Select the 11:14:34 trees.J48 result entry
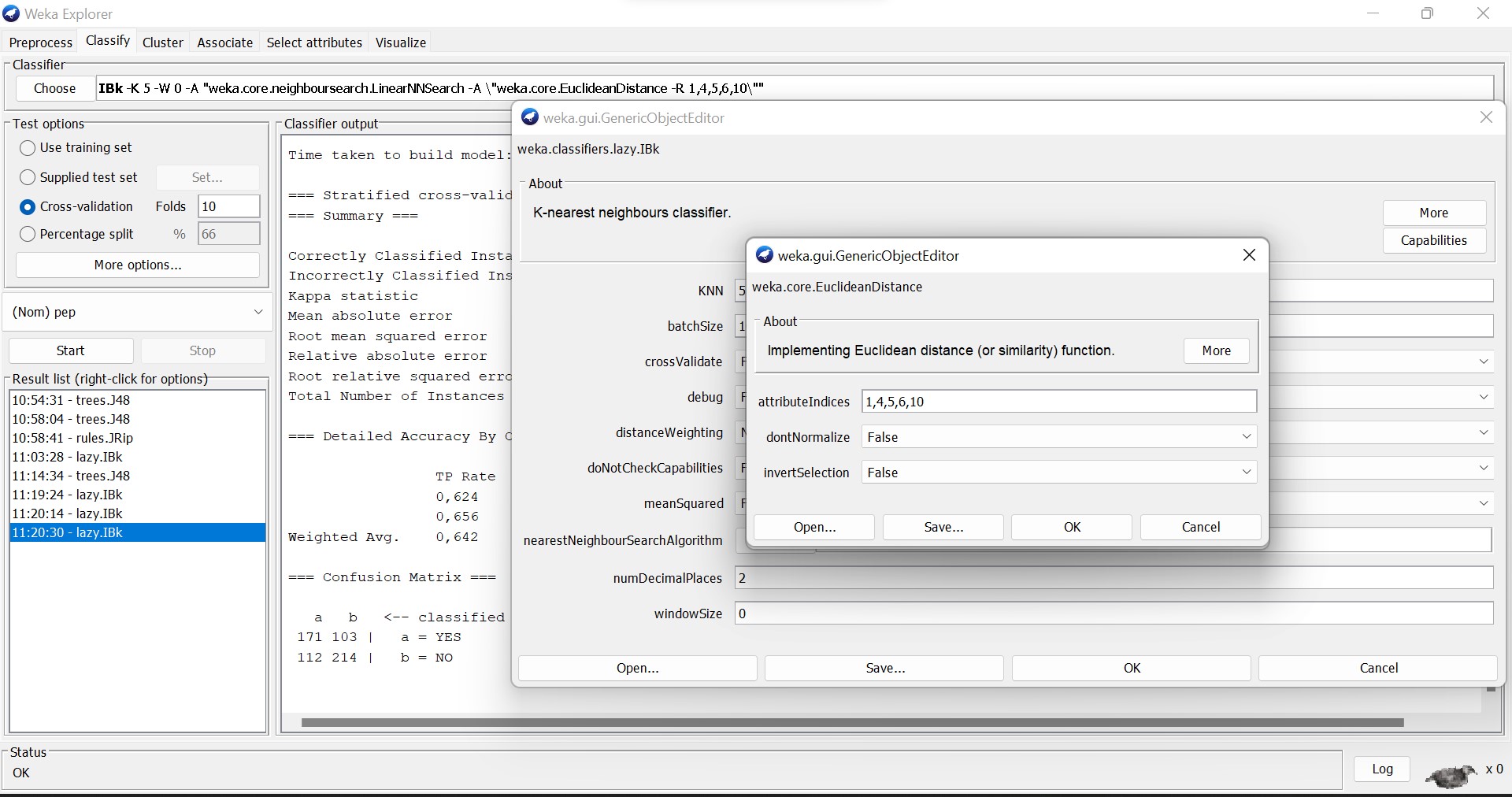 tap(71, 476)
